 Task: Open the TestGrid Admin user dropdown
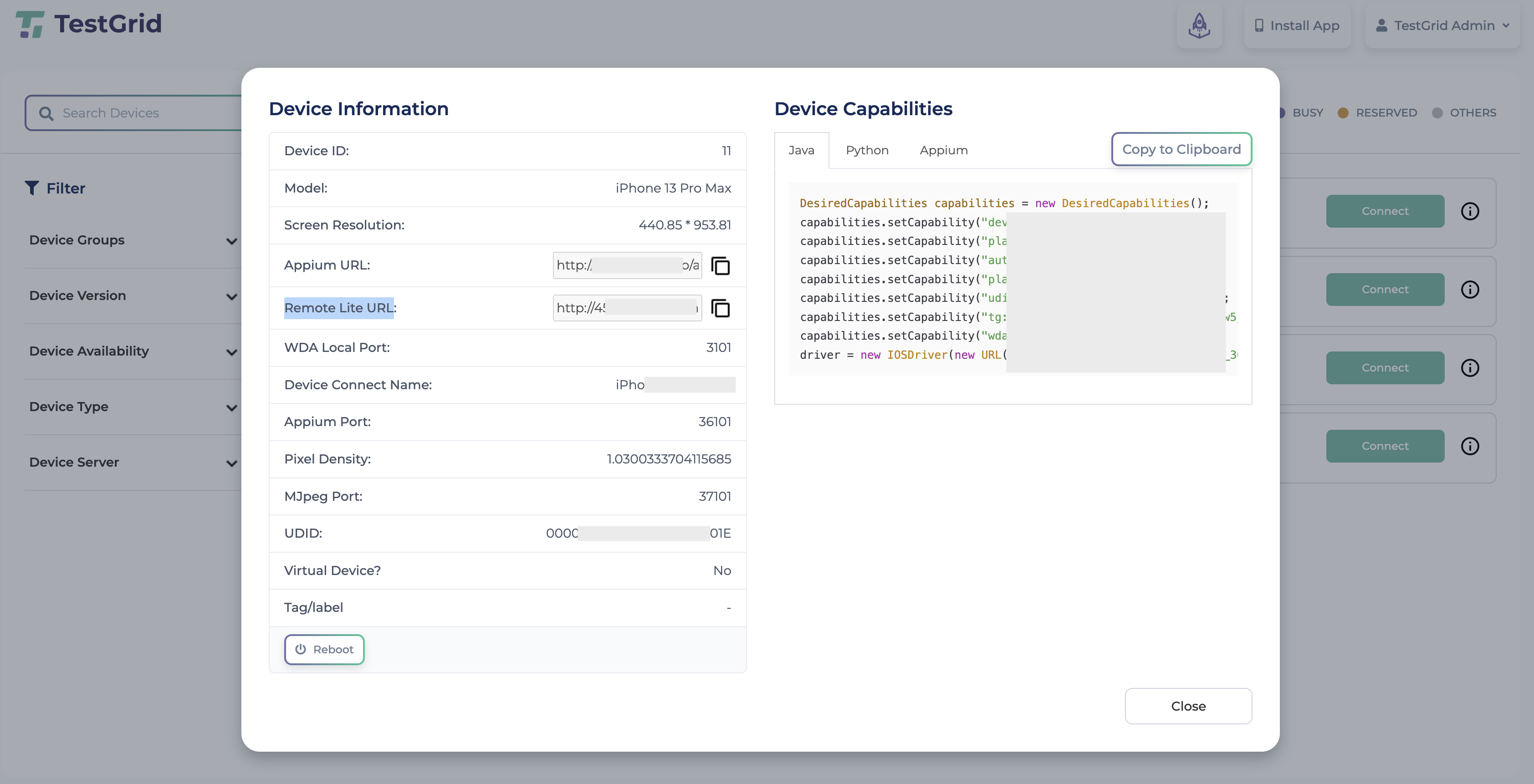point(1442,25)
